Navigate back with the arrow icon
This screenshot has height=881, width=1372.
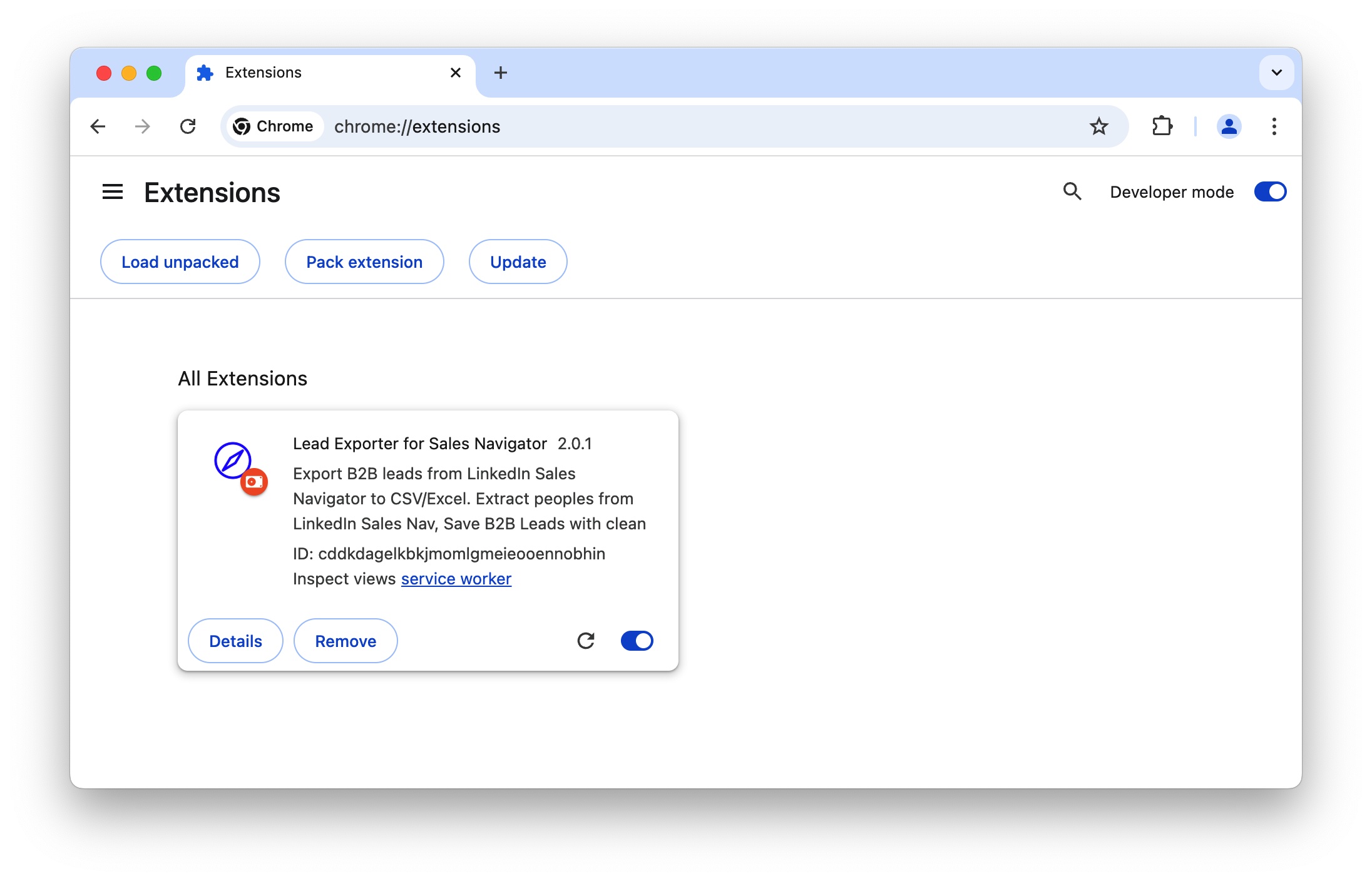pyautogui.click(x=98, y=126)
